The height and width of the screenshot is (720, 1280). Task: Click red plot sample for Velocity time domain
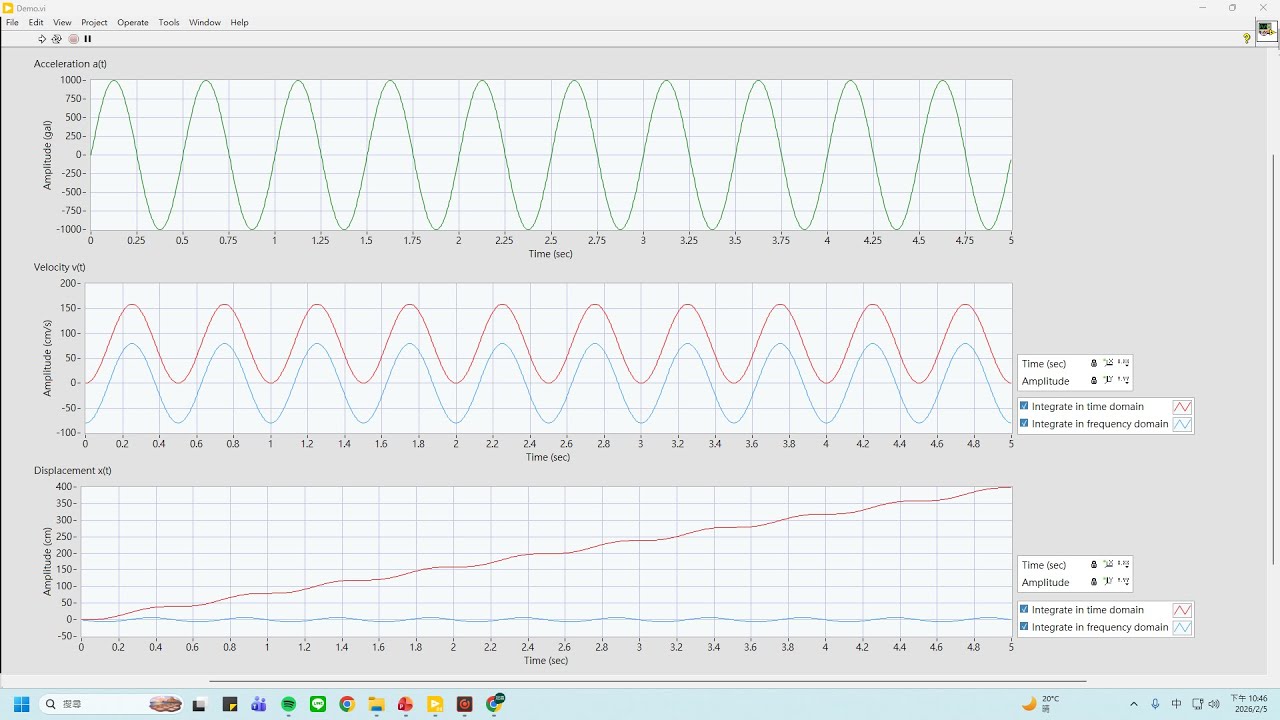[1182, 407]
